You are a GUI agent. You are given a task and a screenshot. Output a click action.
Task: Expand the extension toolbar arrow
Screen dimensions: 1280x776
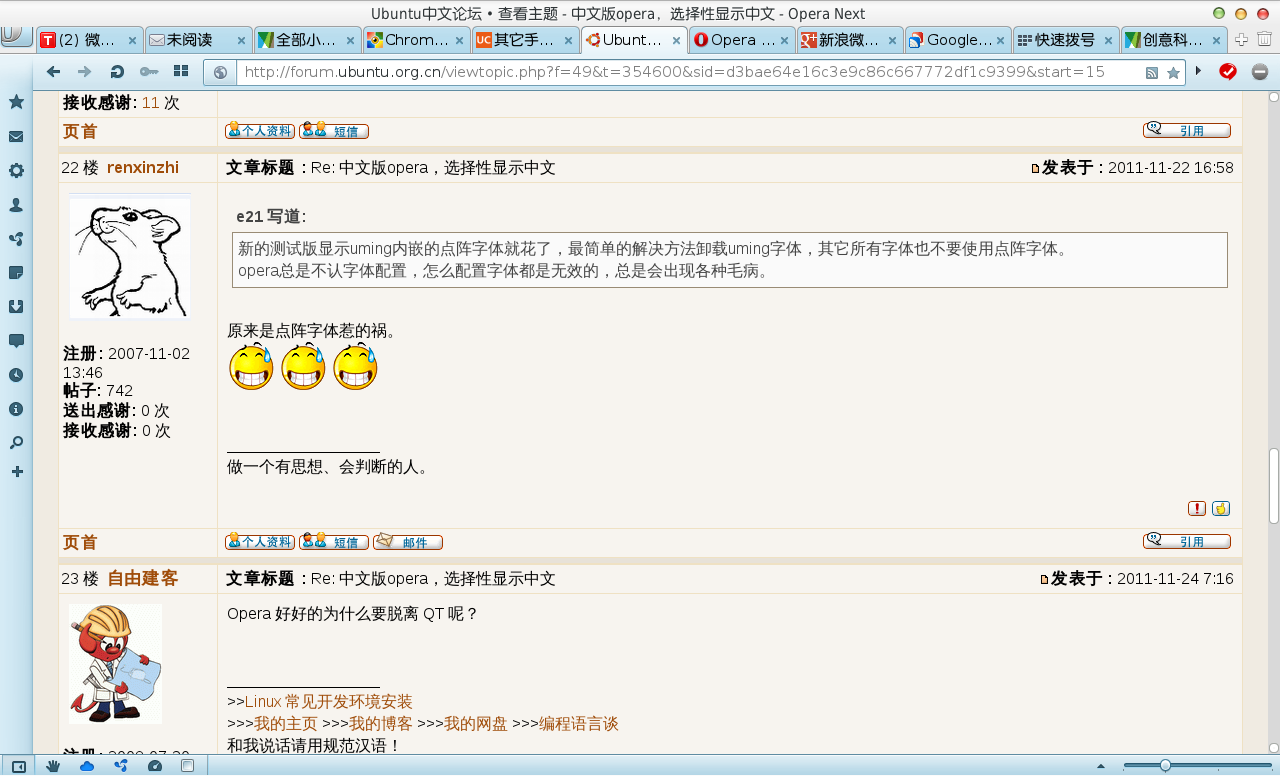coord(1199,71)
